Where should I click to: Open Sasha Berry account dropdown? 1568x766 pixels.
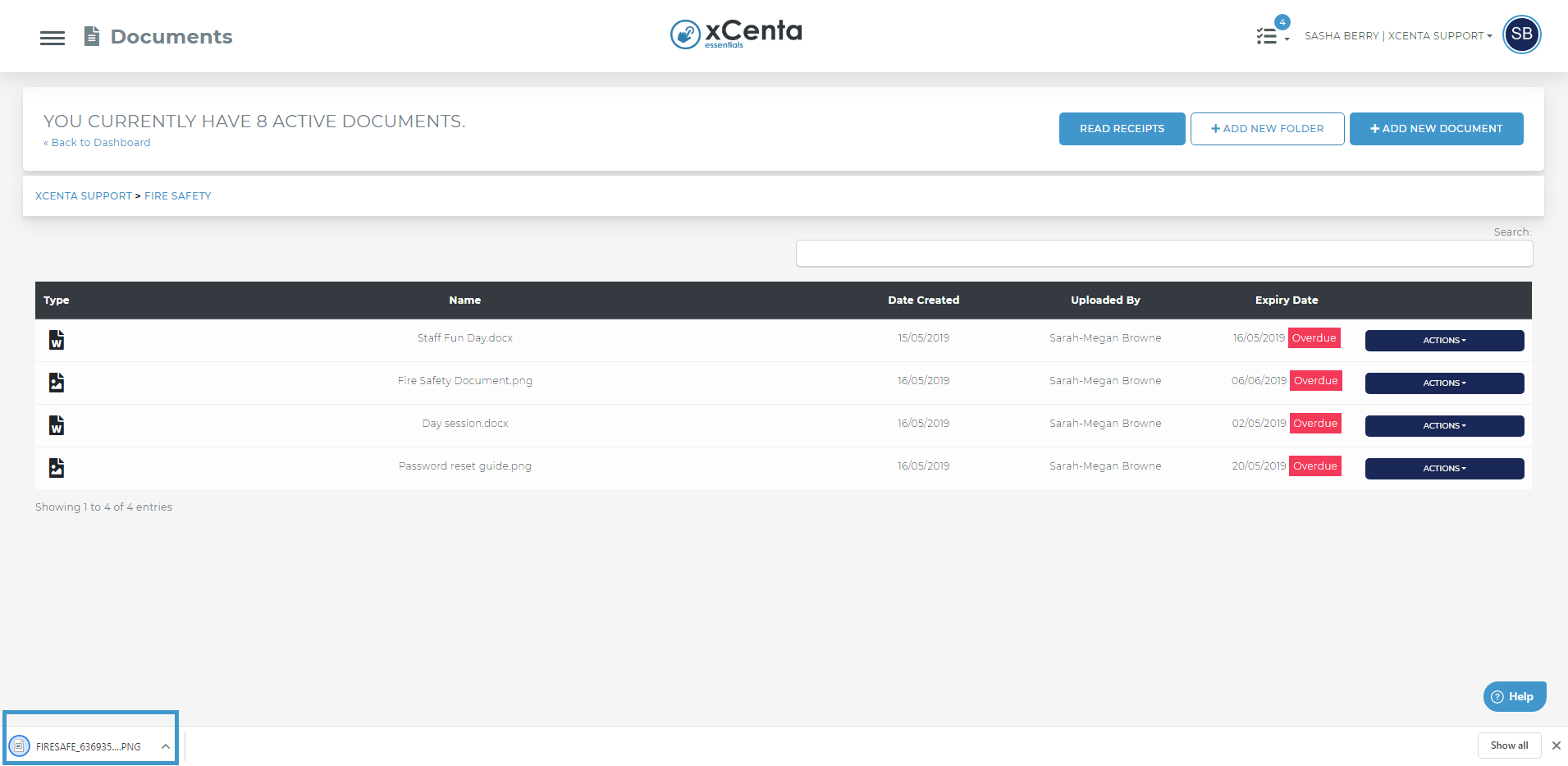click(x=1398, y=36)
